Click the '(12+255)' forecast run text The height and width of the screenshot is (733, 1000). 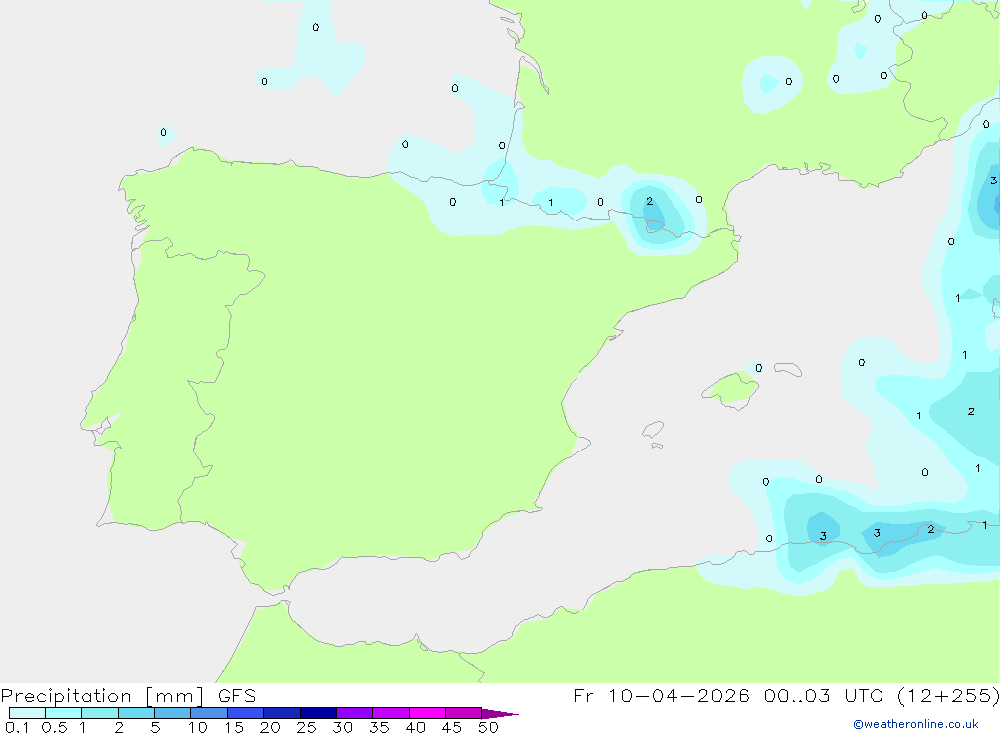pyautogui.click(x=948, y=695)
